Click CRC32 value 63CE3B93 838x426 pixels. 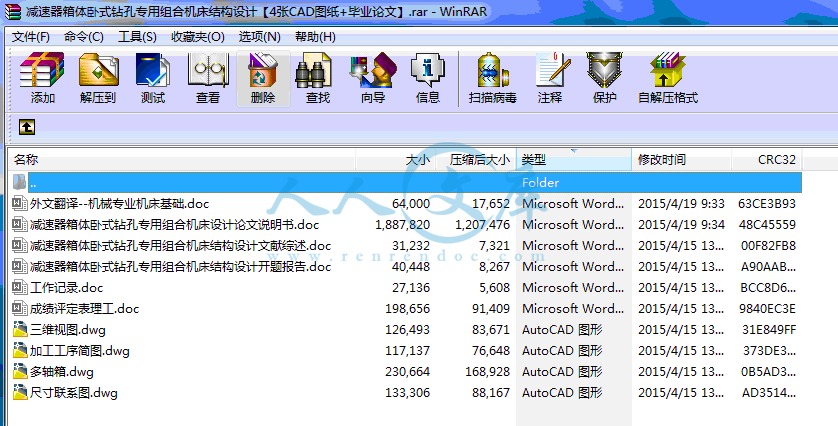pos(767,204)
